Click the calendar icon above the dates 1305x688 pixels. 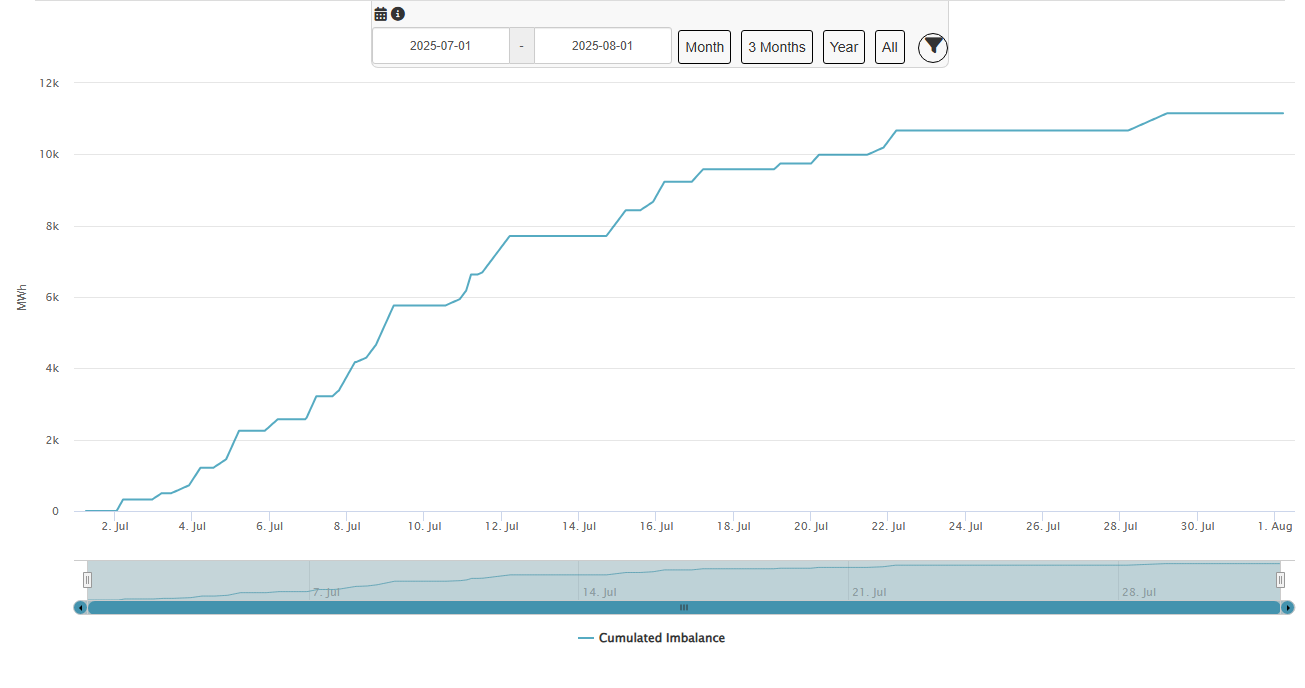click(381, 14)
